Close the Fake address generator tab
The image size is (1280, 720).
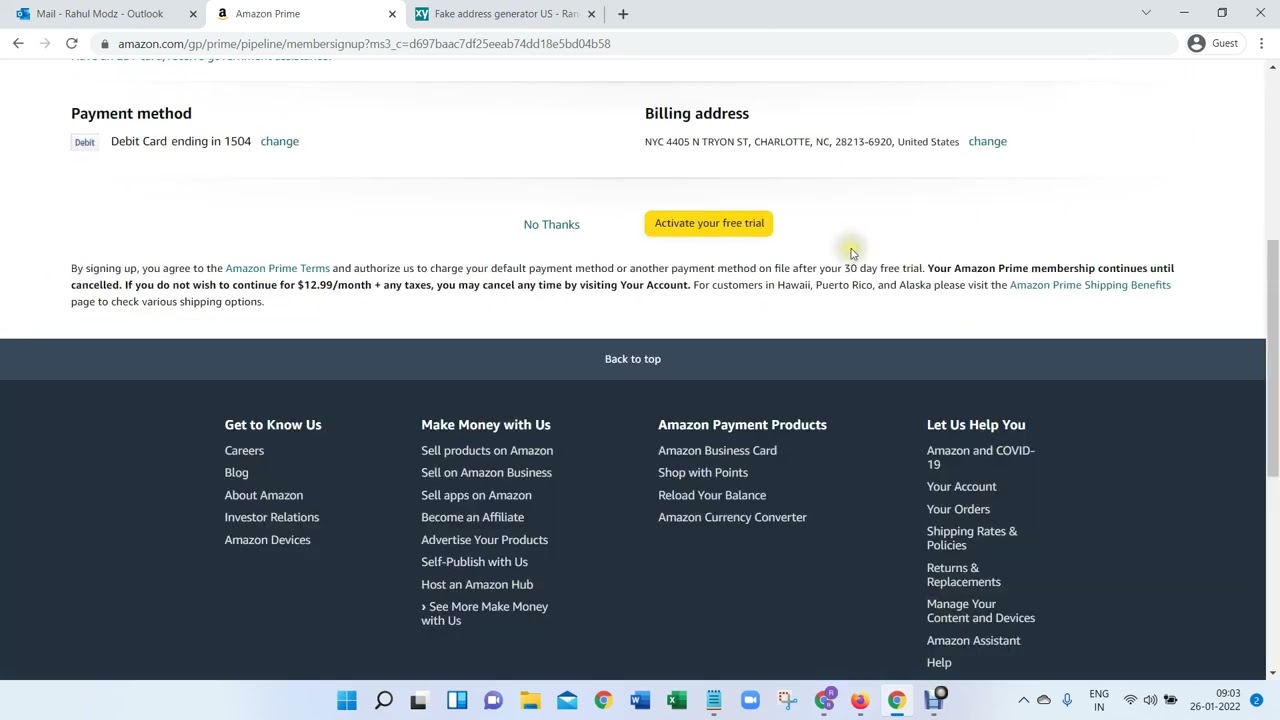tap(591, 14)
